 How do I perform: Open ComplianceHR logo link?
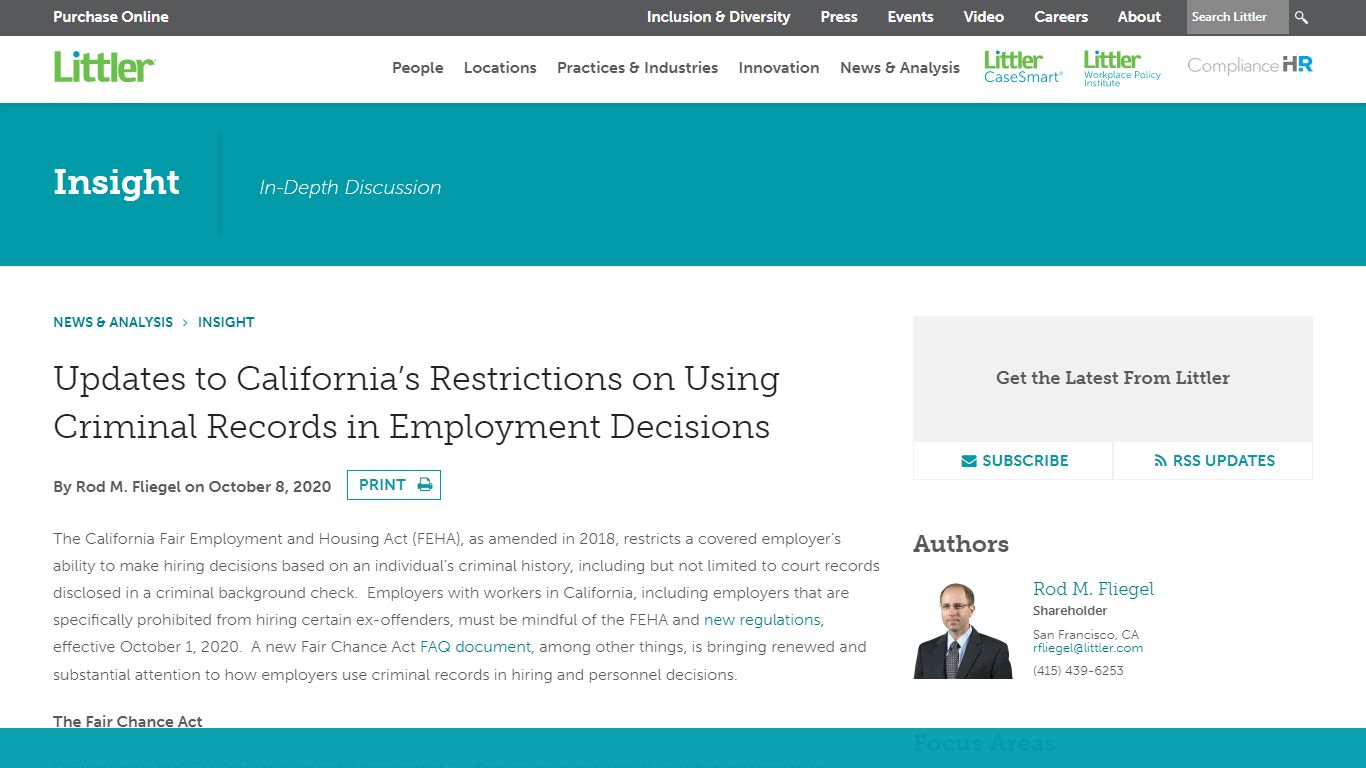coord(1249,65)
